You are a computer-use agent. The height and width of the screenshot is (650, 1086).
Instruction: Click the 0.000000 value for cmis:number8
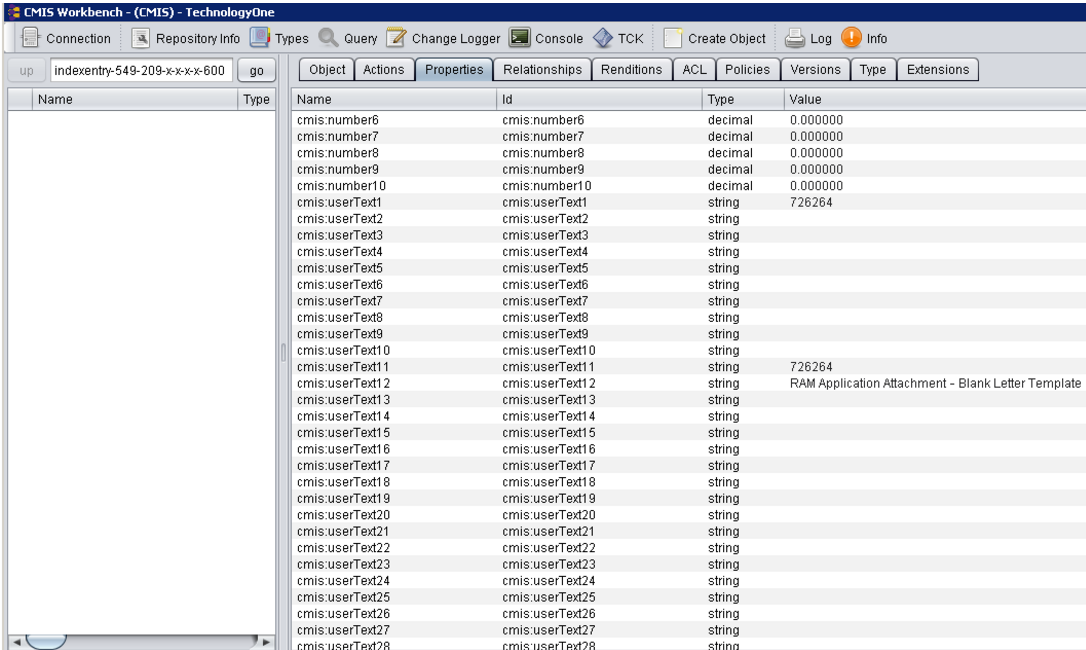click(x=817, y=153)
